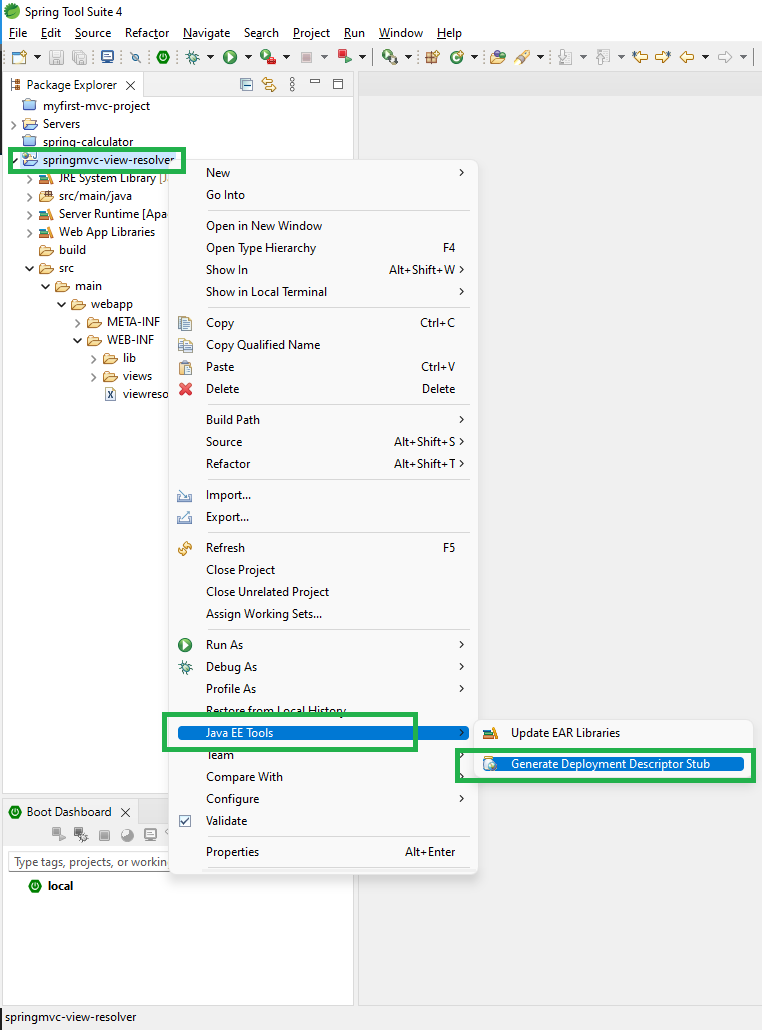Choose Generate Deployment Descriptor Stub

(612, 764)
